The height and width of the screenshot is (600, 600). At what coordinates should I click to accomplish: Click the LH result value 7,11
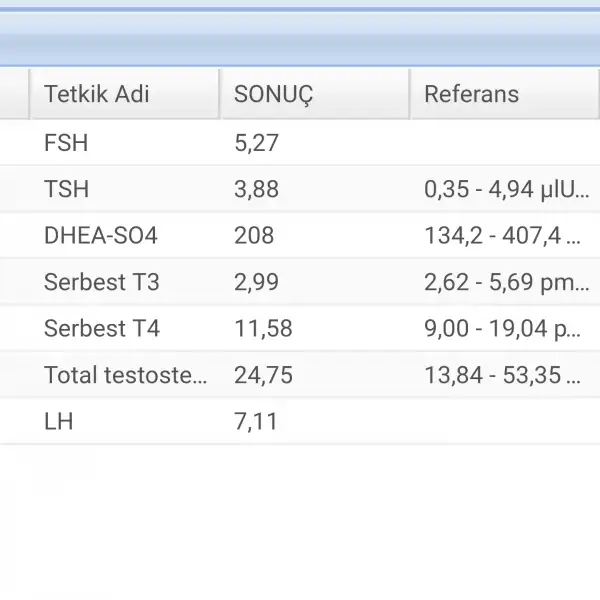(255, 422)
